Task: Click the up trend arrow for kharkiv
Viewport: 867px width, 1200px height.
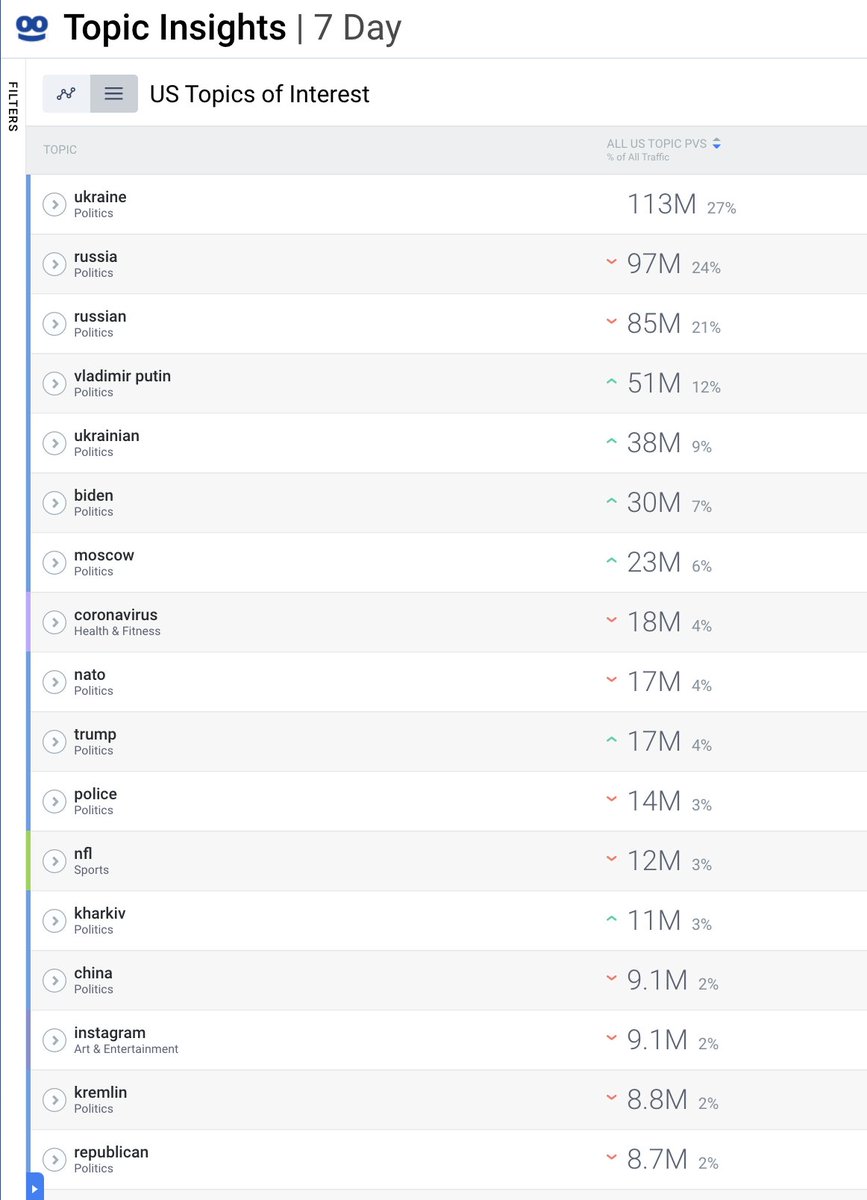Action: pyautogui.click(x=611, y=919)
